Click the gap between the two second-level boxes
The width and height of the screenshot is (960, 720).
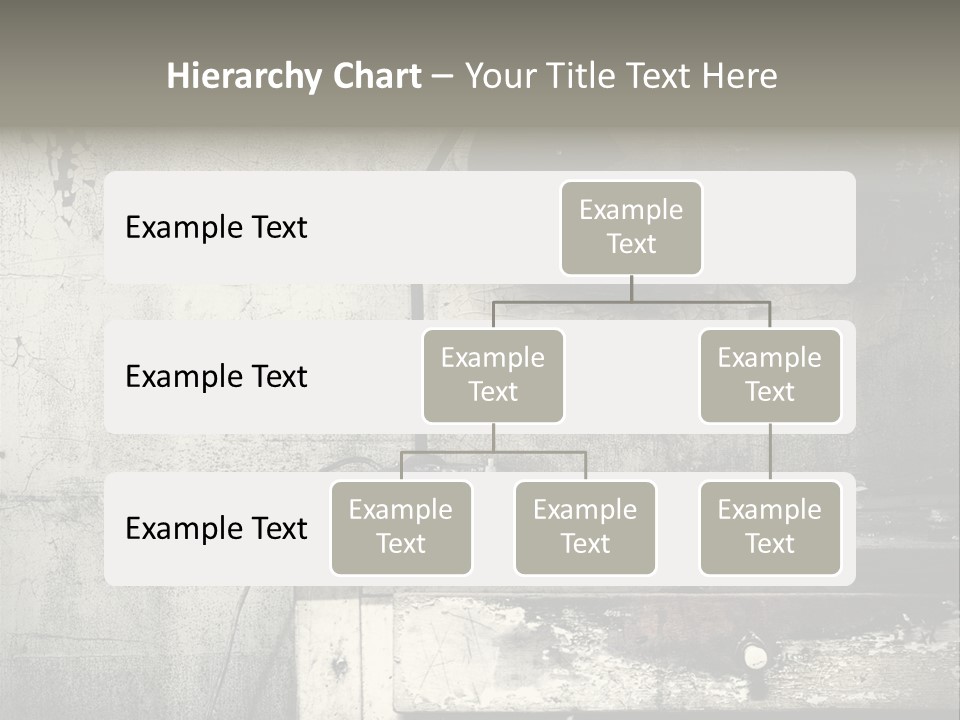point(631,377)
